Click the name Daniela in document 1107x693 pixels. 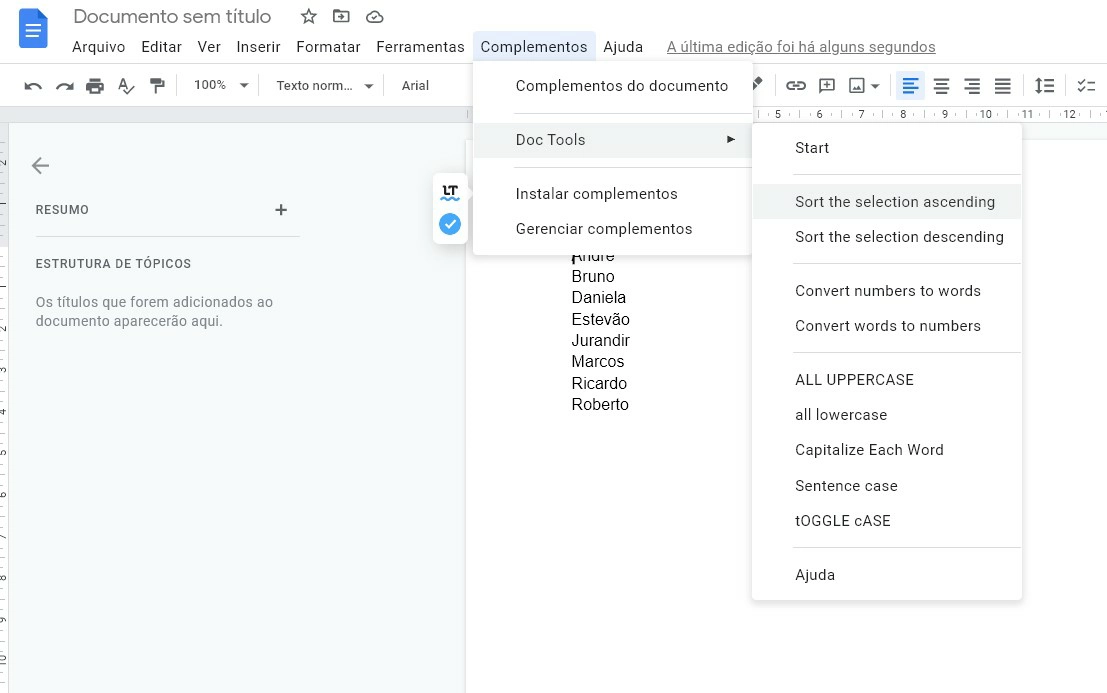coord(599,298)
